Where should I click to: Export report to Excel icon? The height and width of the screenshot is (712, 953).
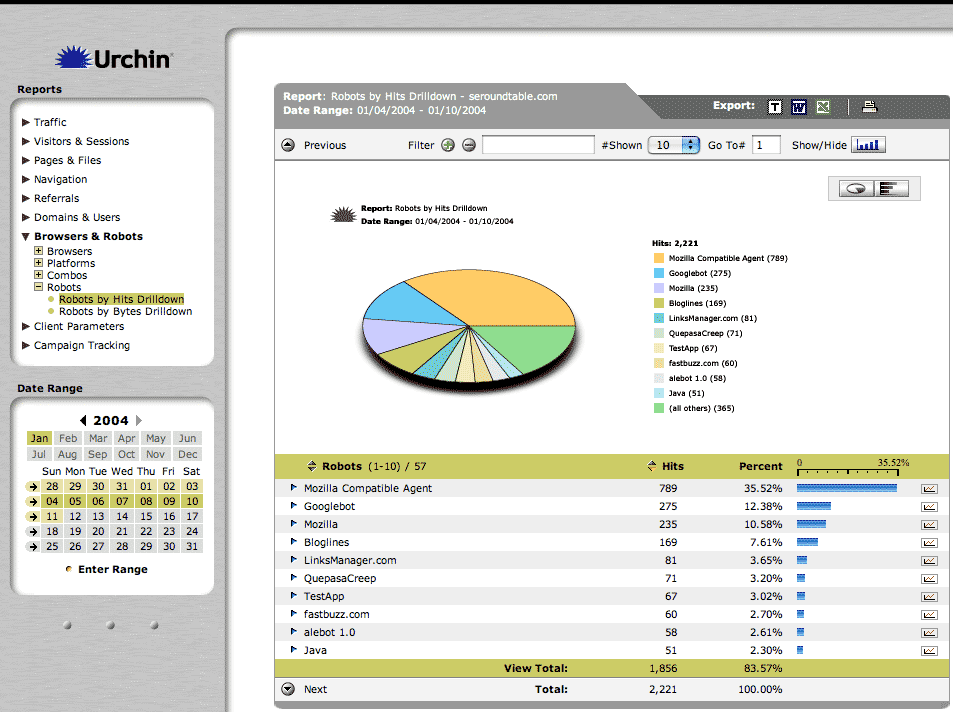tap(823, 107)
